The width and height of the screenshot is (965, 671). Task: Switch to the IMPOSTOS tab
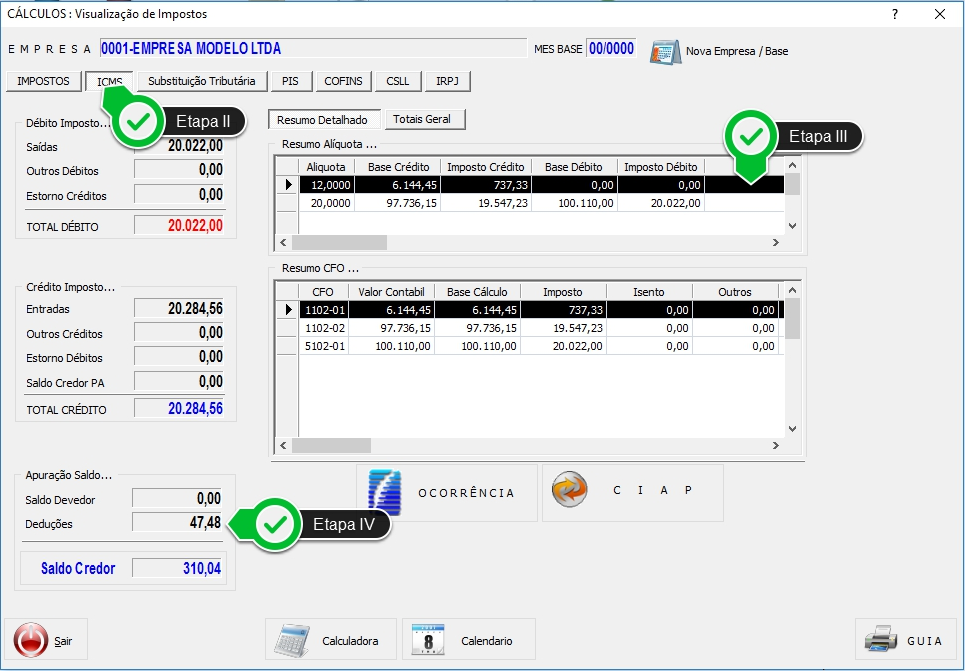[43, 81]
